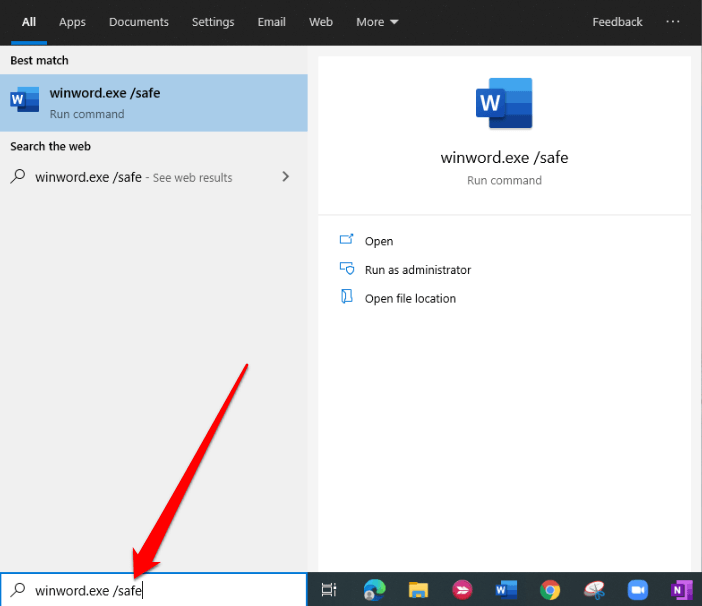702x606 pixels.
Task: Expand the More filter dropdown
Action: (377, 22)
